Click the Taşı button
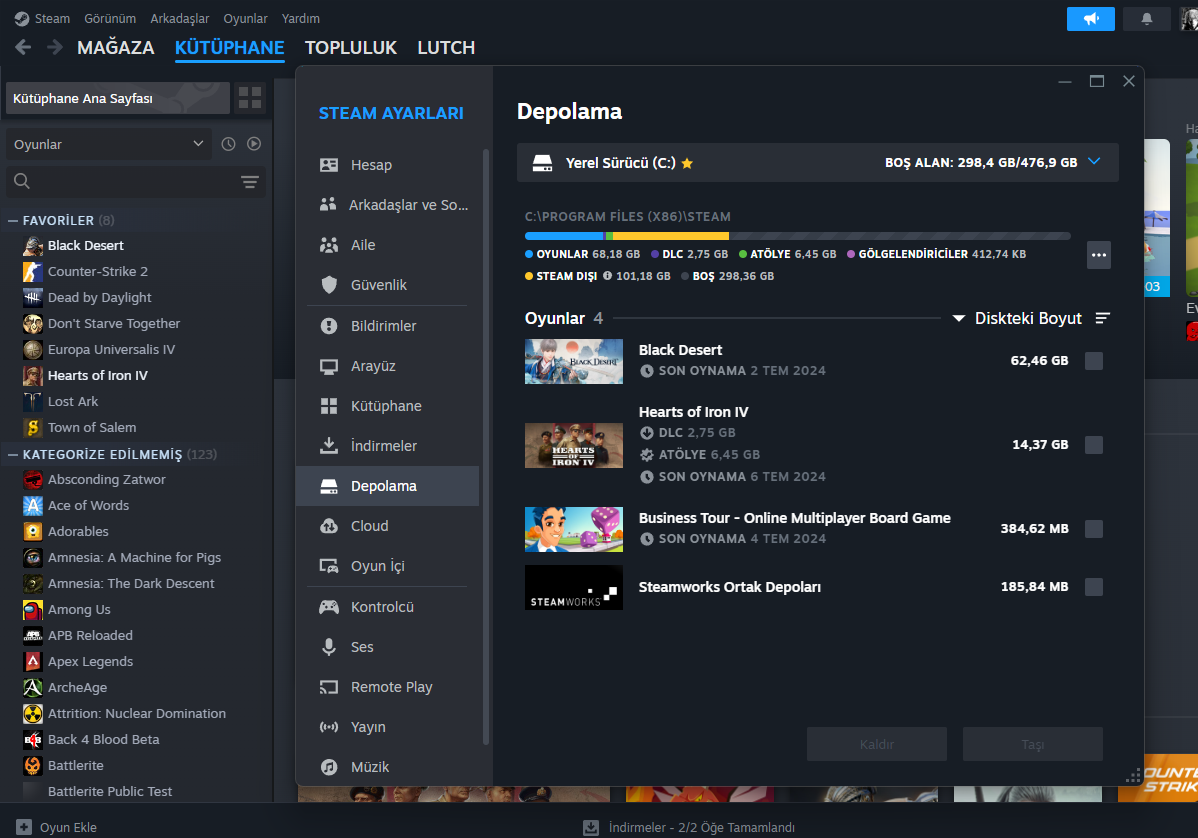Screen dimensions: 1198x838 pyautogui.click(x=1032, y=744)
